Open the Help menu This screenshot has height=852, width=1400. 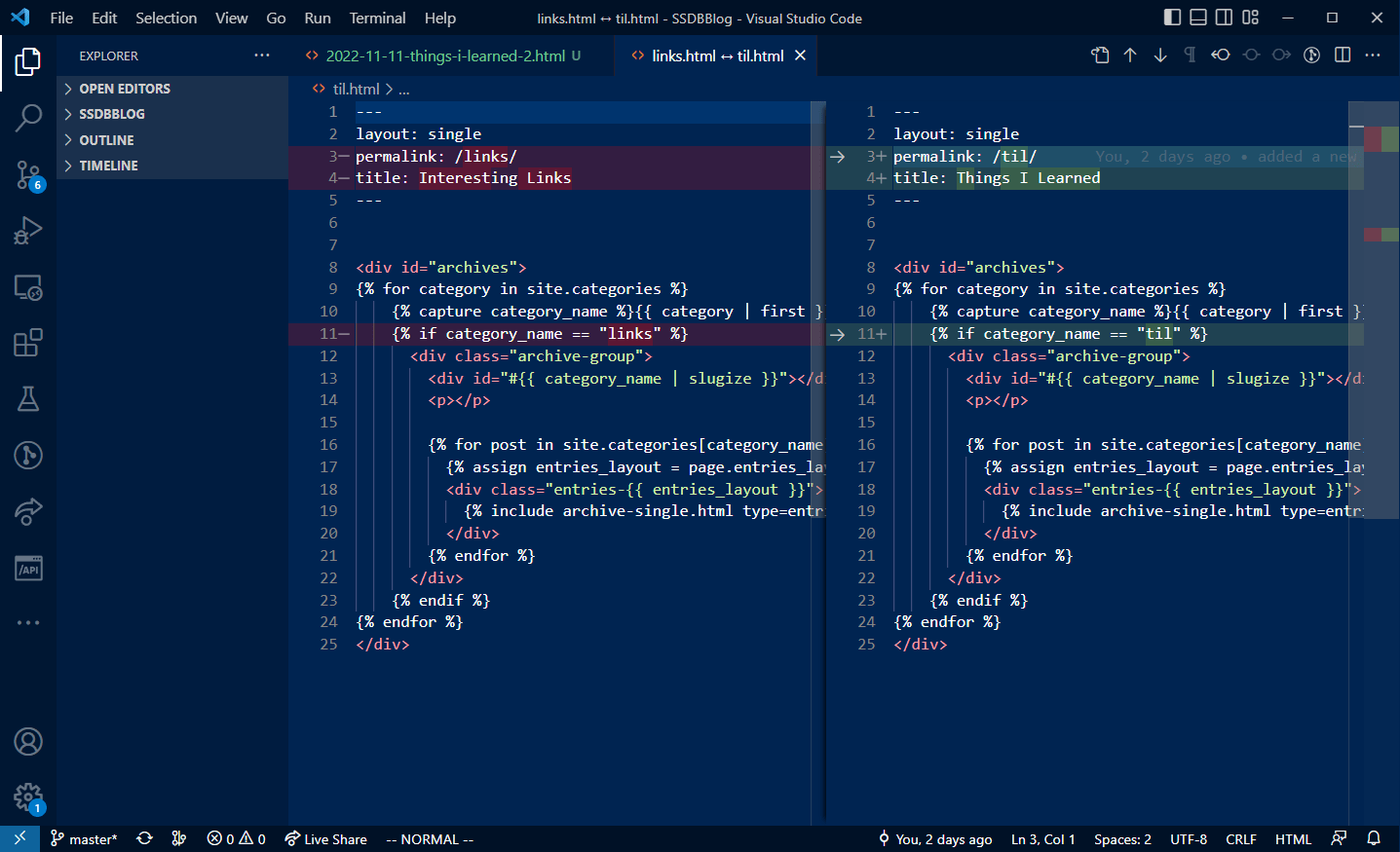point(440,18)
